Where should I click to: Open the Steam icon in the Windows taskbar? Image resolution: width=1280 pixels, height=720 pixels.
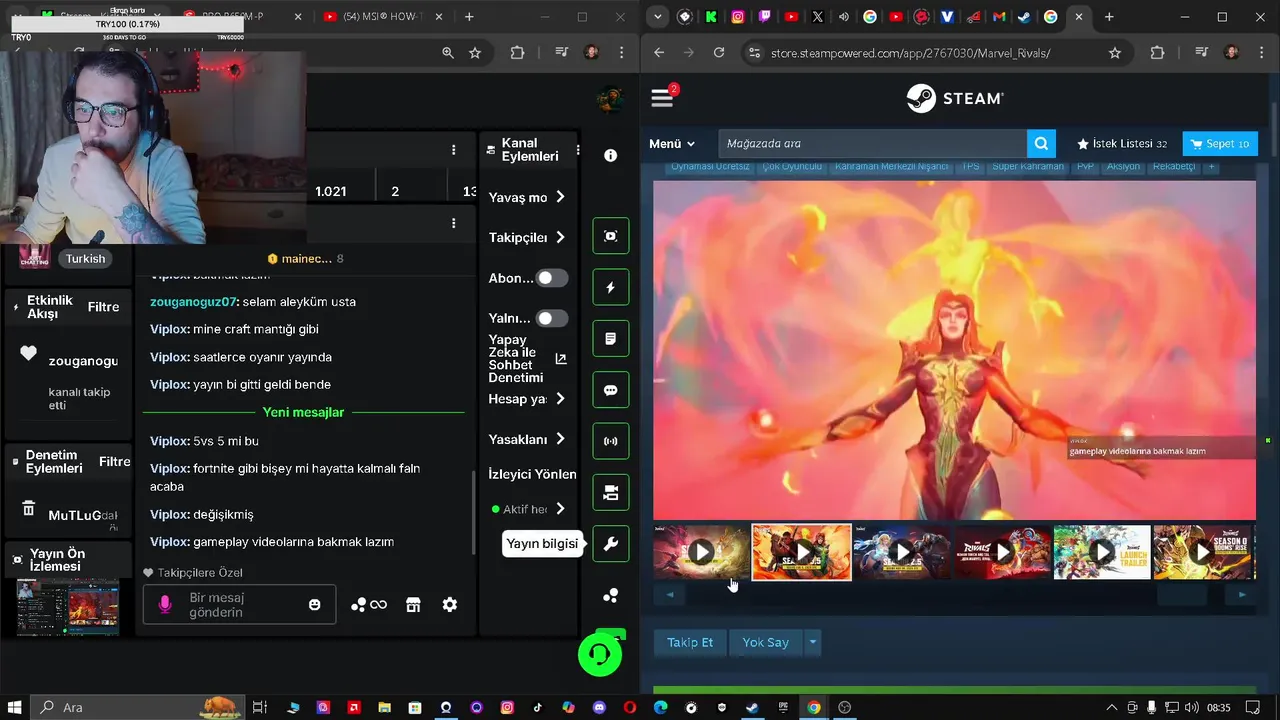tap(752, 707)
